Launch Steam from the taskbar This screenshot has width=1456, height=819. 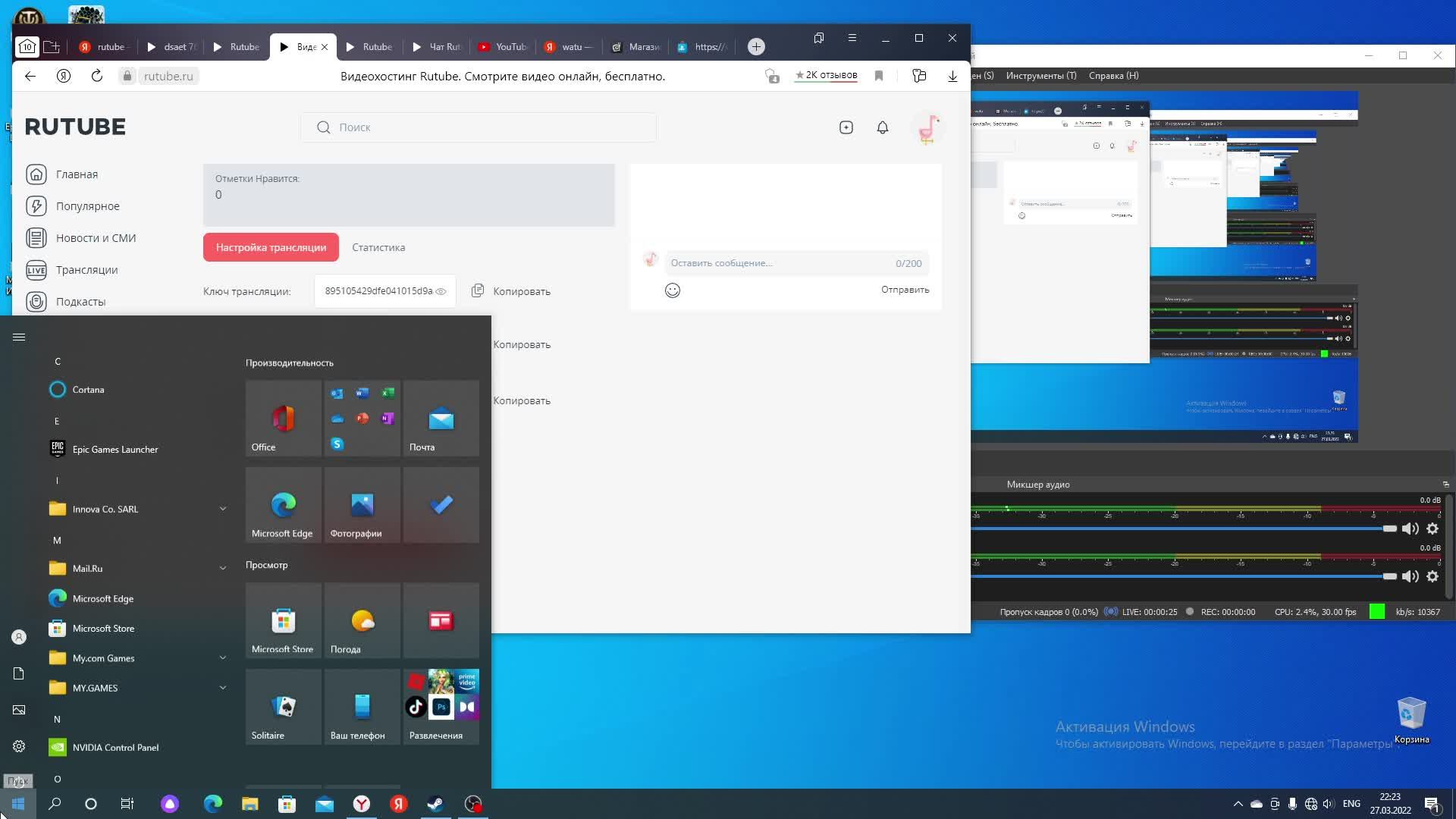435,804
